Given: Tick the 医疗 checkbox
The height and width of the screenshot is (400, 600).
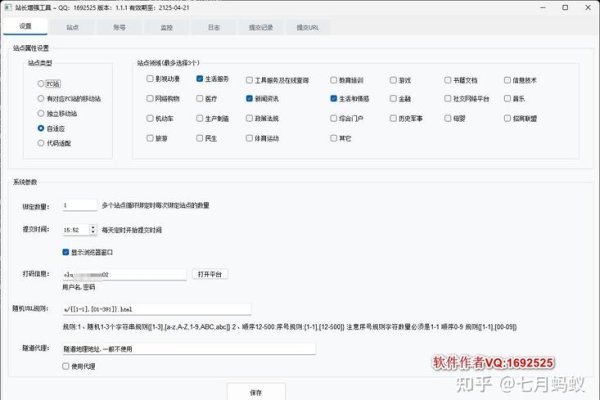Looking at the screenshot, I should pos(200,98).
